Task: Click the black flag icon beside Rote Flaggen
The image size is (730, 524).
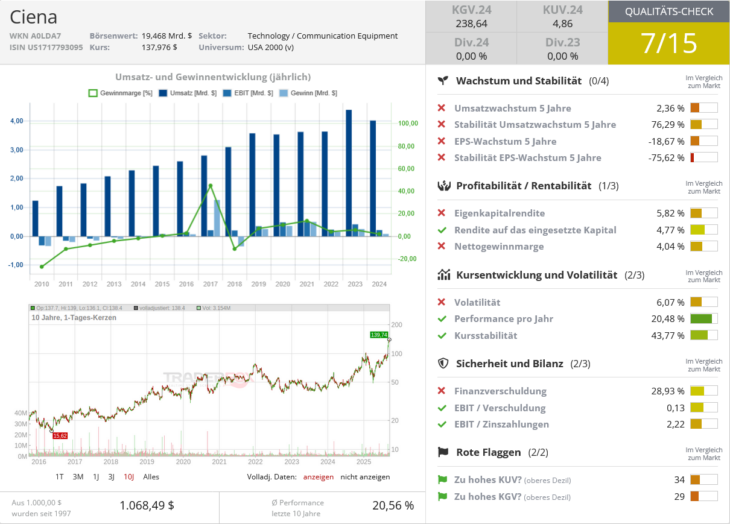Action: (443, 452)
